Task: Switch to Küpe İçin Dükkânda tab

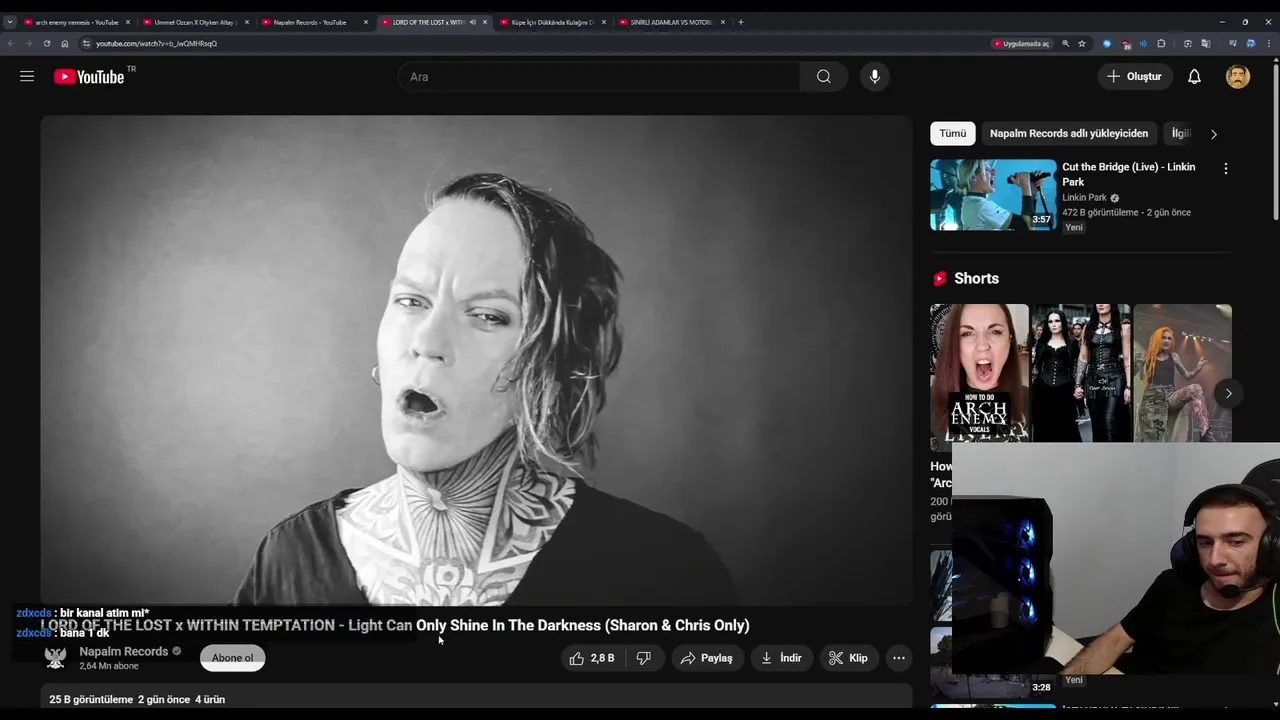Action: point(552,22)
